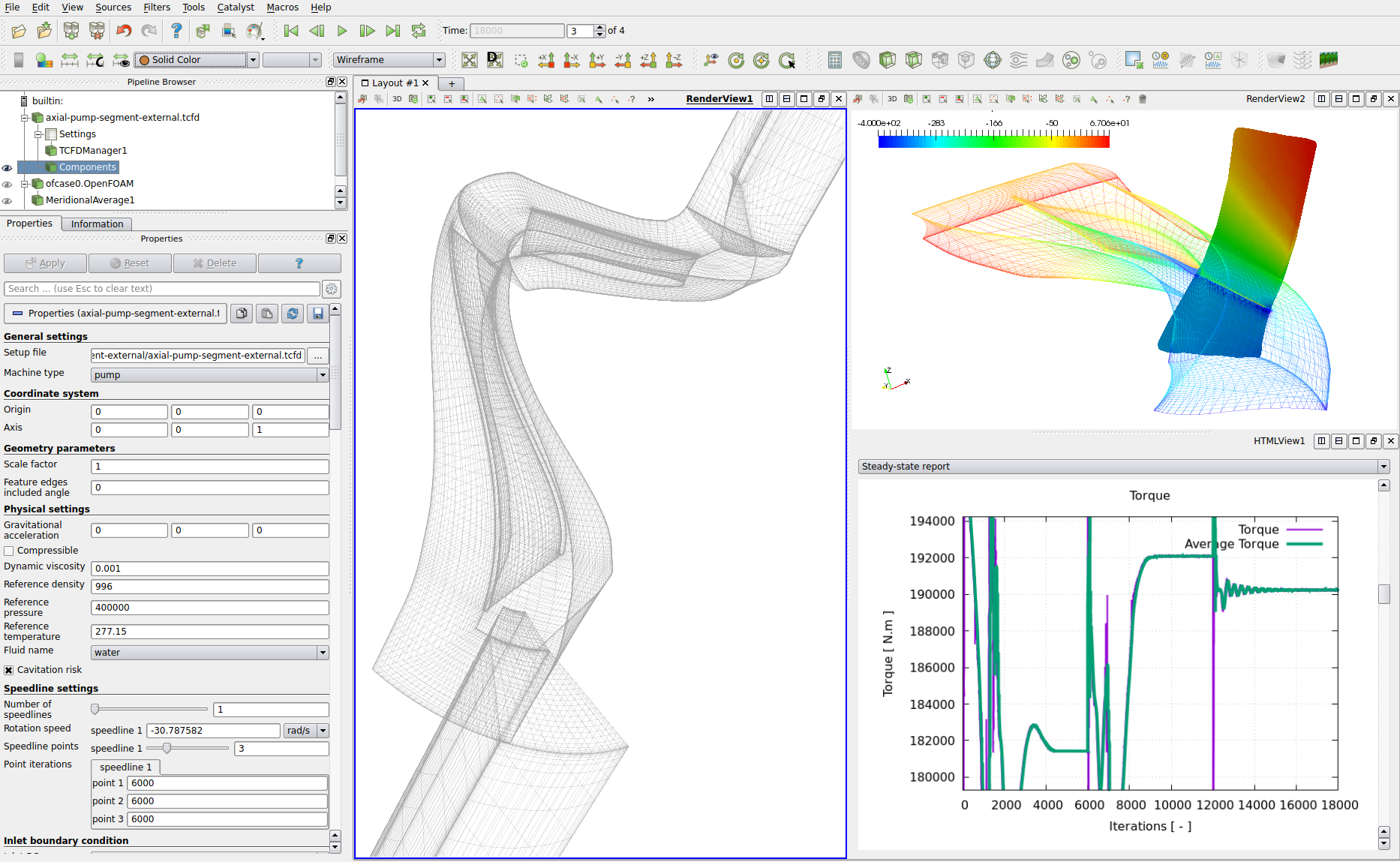
Task: Create a Glyph filter
Action: [992, 60]
